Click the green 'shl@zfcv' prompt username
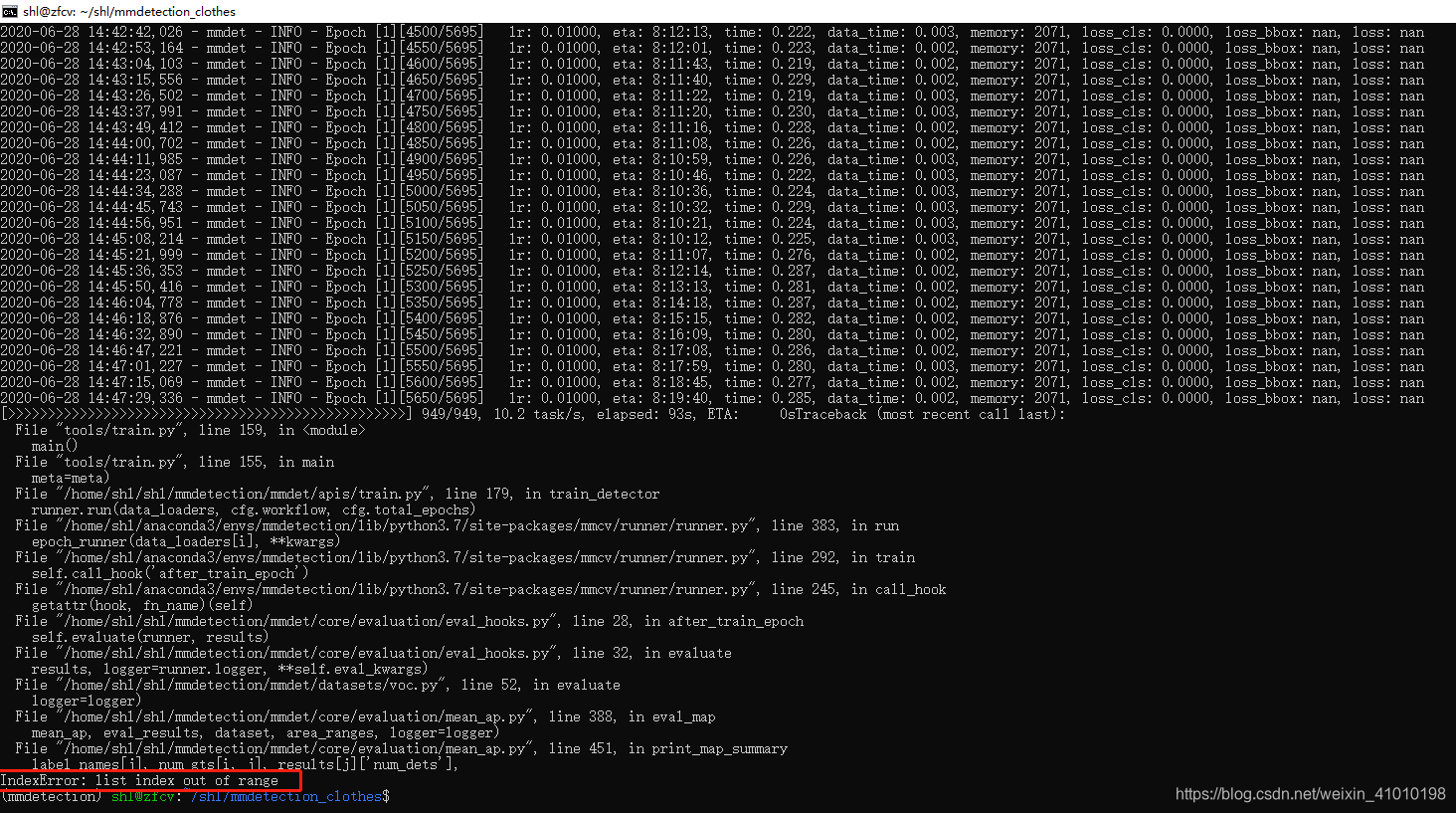 pos(143,796)
